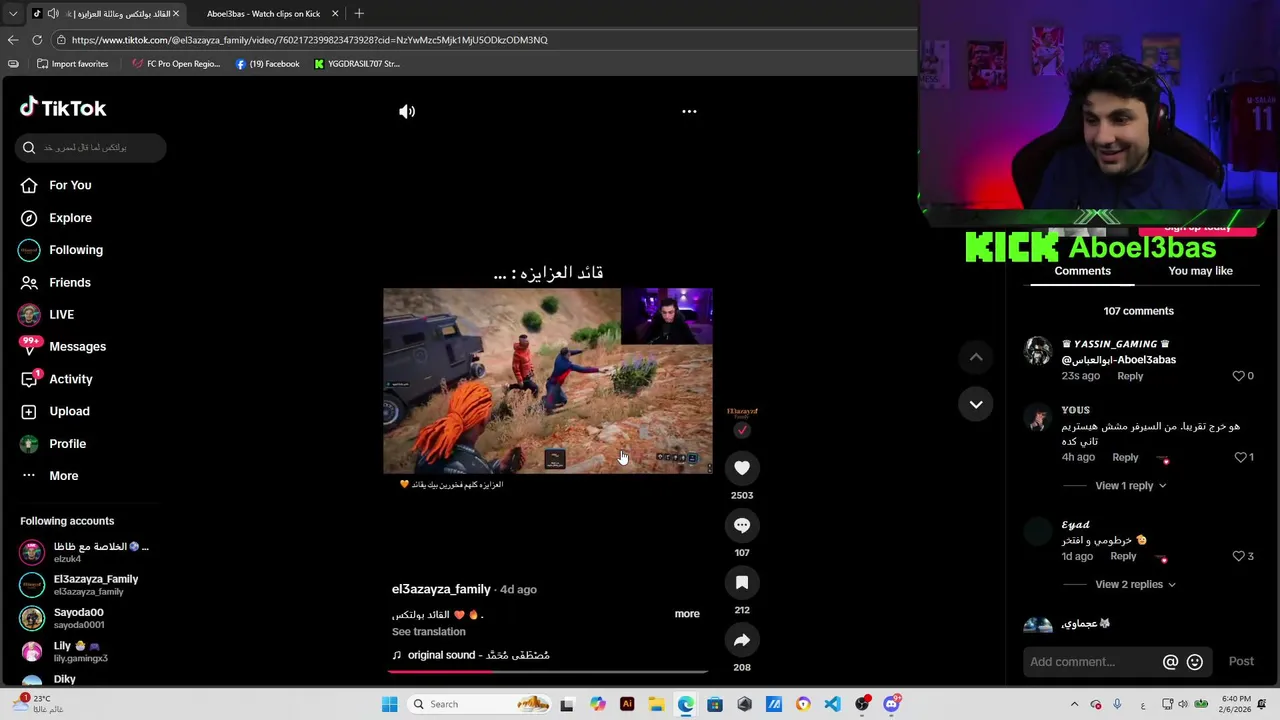Open the YGGDRASIL707 Kick bookmark

coord(356,64)
